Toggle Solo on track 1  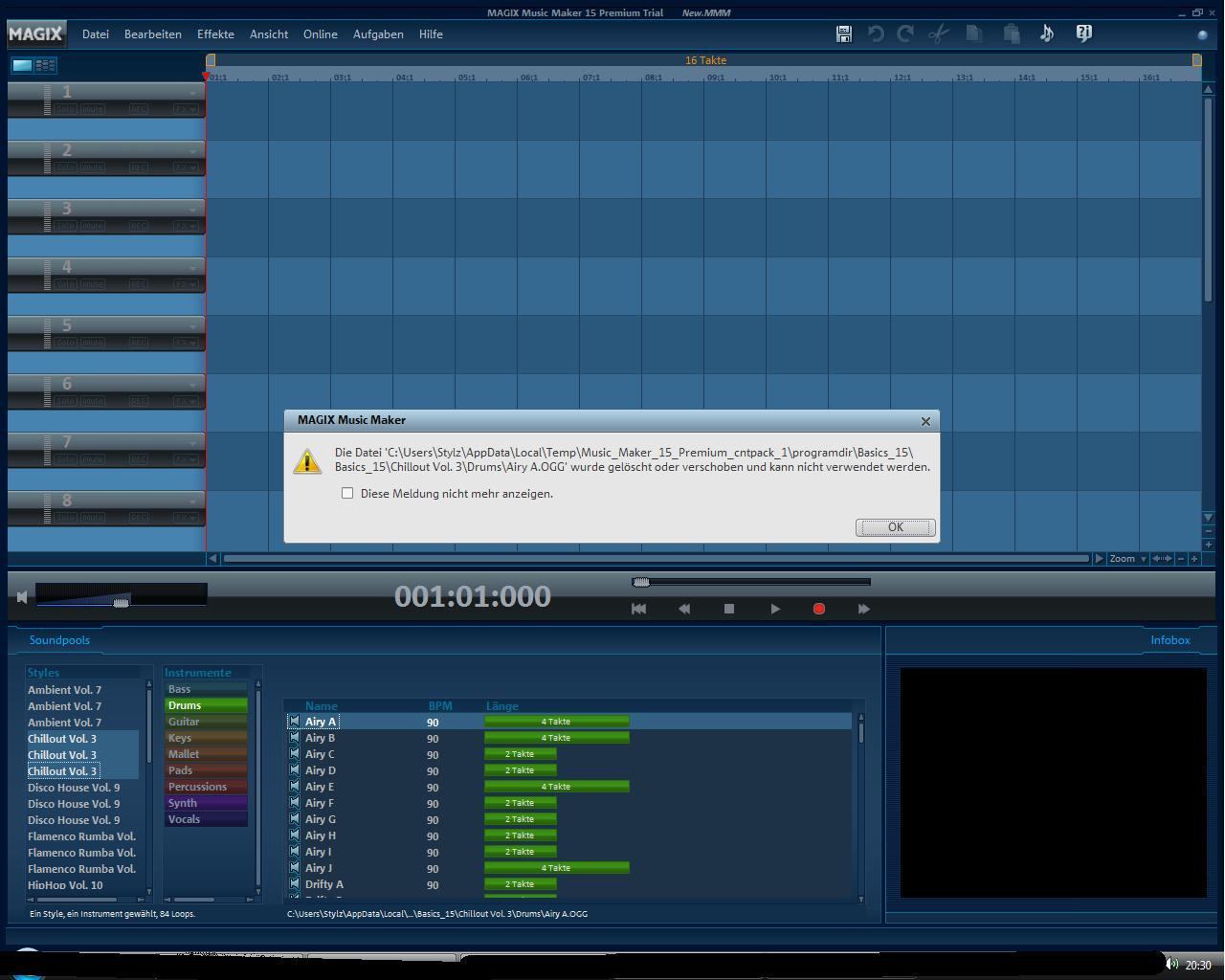66,109
